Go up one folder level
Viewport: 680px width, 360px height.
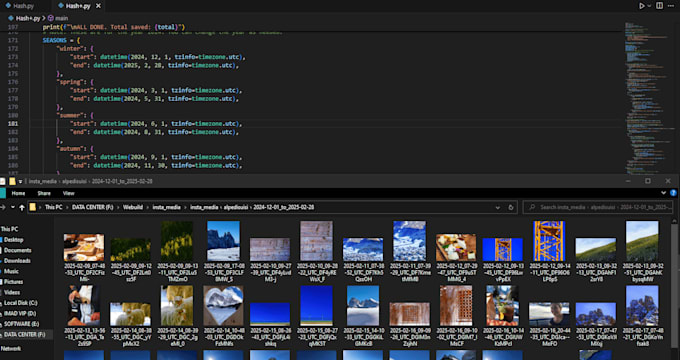pyautogui.click(x=22, y=207)
